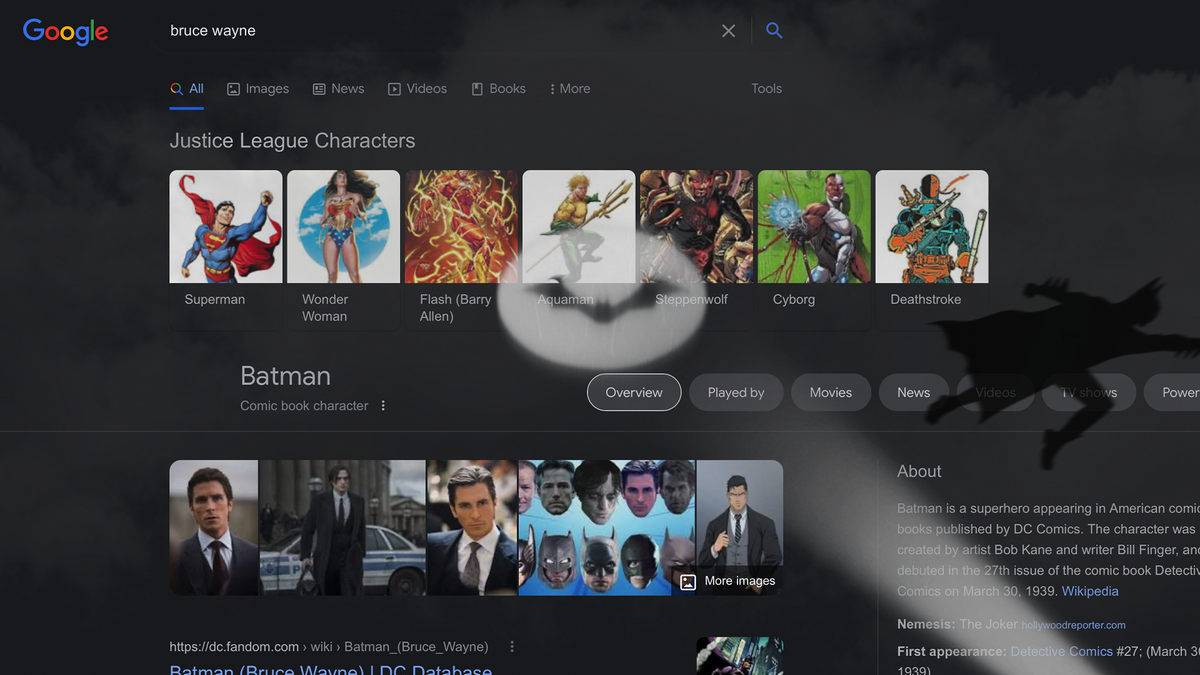Select the TV shows chip

[x=1089, y=393]
